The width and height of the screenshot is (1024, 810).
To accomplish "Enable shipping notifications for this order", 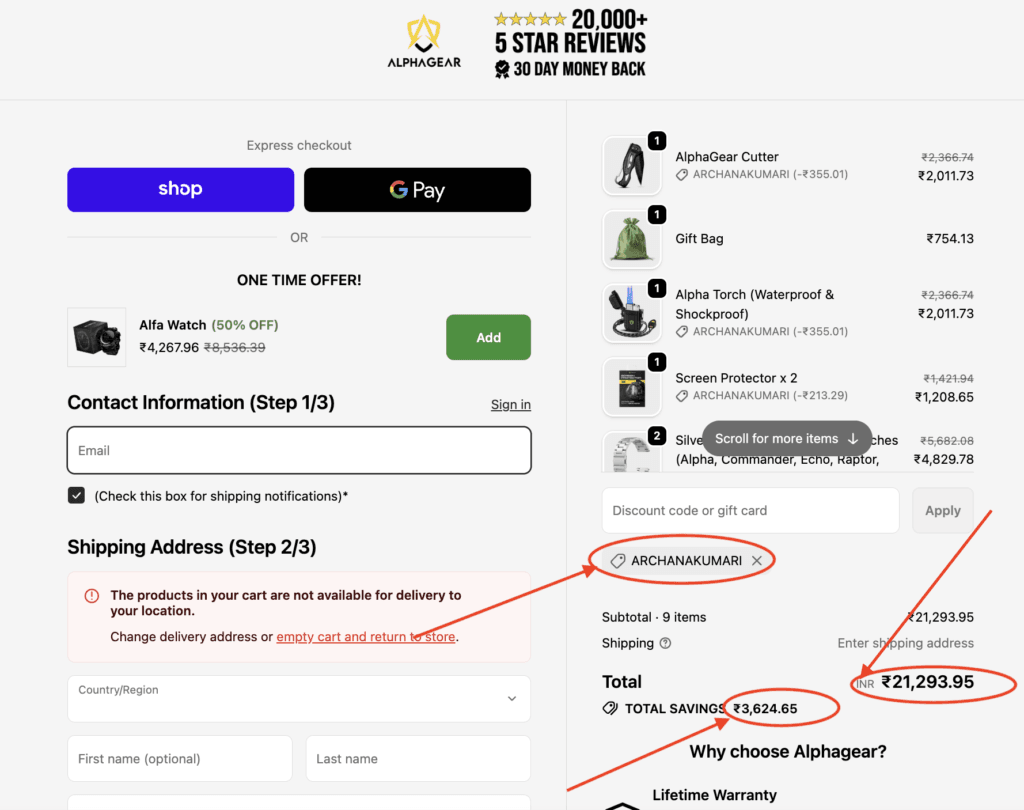I will (76, 494).
